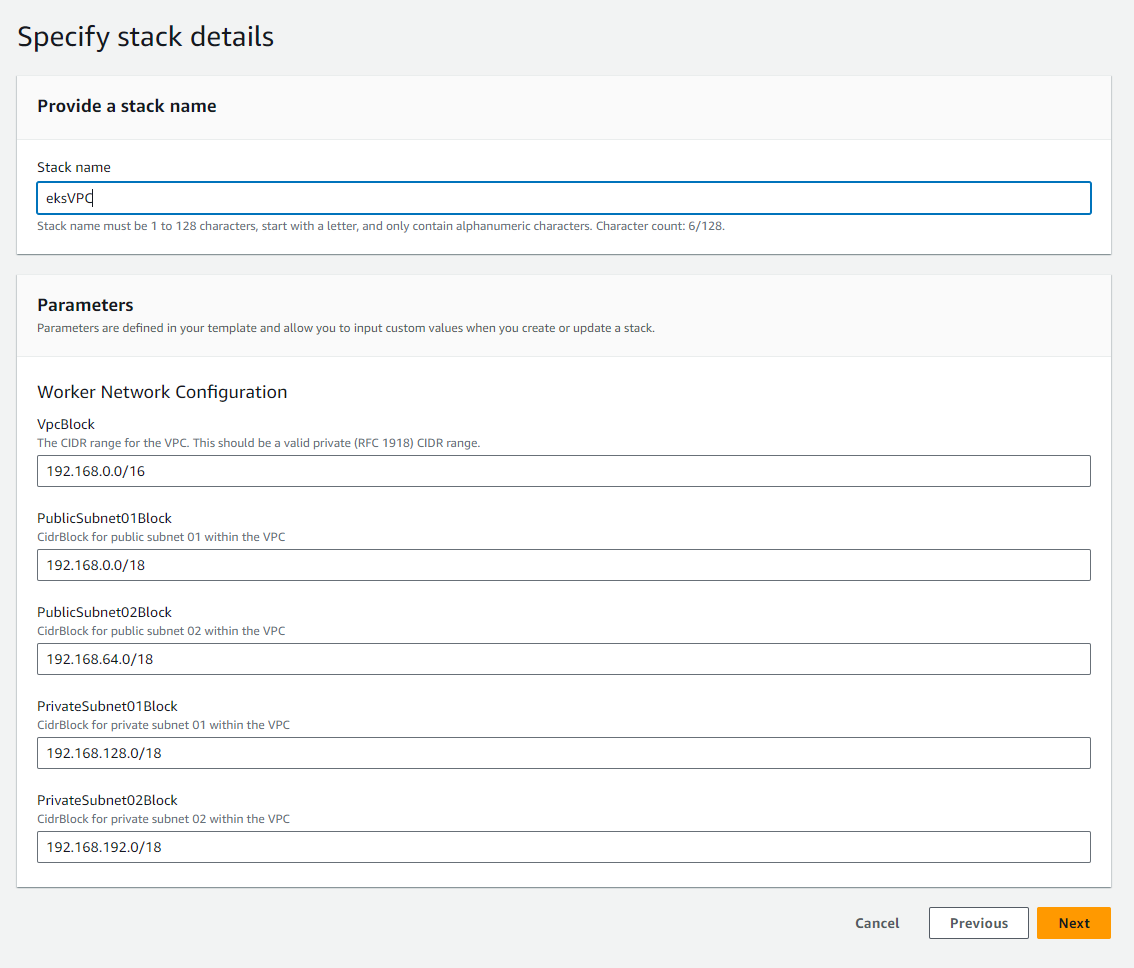
Task: Click the VpcBlock CIDR input field
Action: [x=563, y=471]
